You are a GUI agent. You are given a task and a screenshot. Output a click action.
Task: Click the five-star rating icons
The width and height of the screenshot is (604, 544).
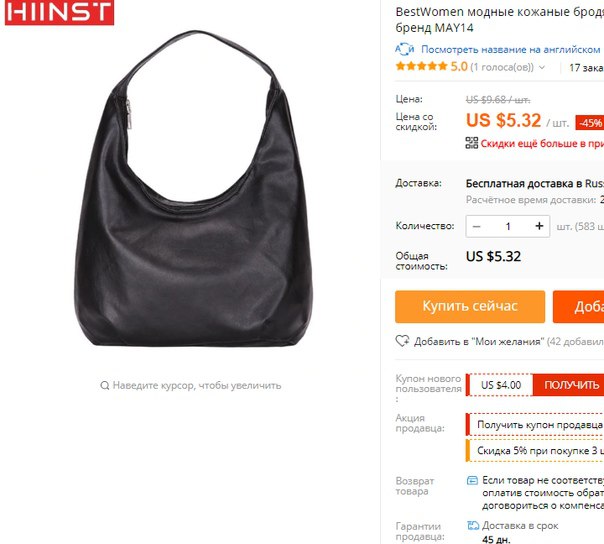point(421,66)
